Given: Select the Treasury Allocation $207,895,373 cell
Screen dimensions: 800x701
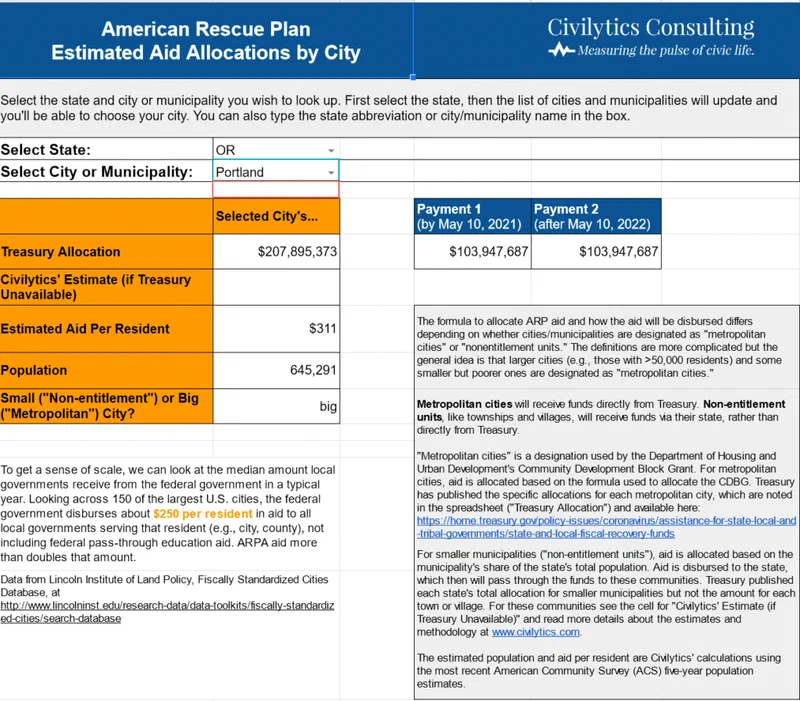Looking at the screenshot, I should click(x=276, y=252).
